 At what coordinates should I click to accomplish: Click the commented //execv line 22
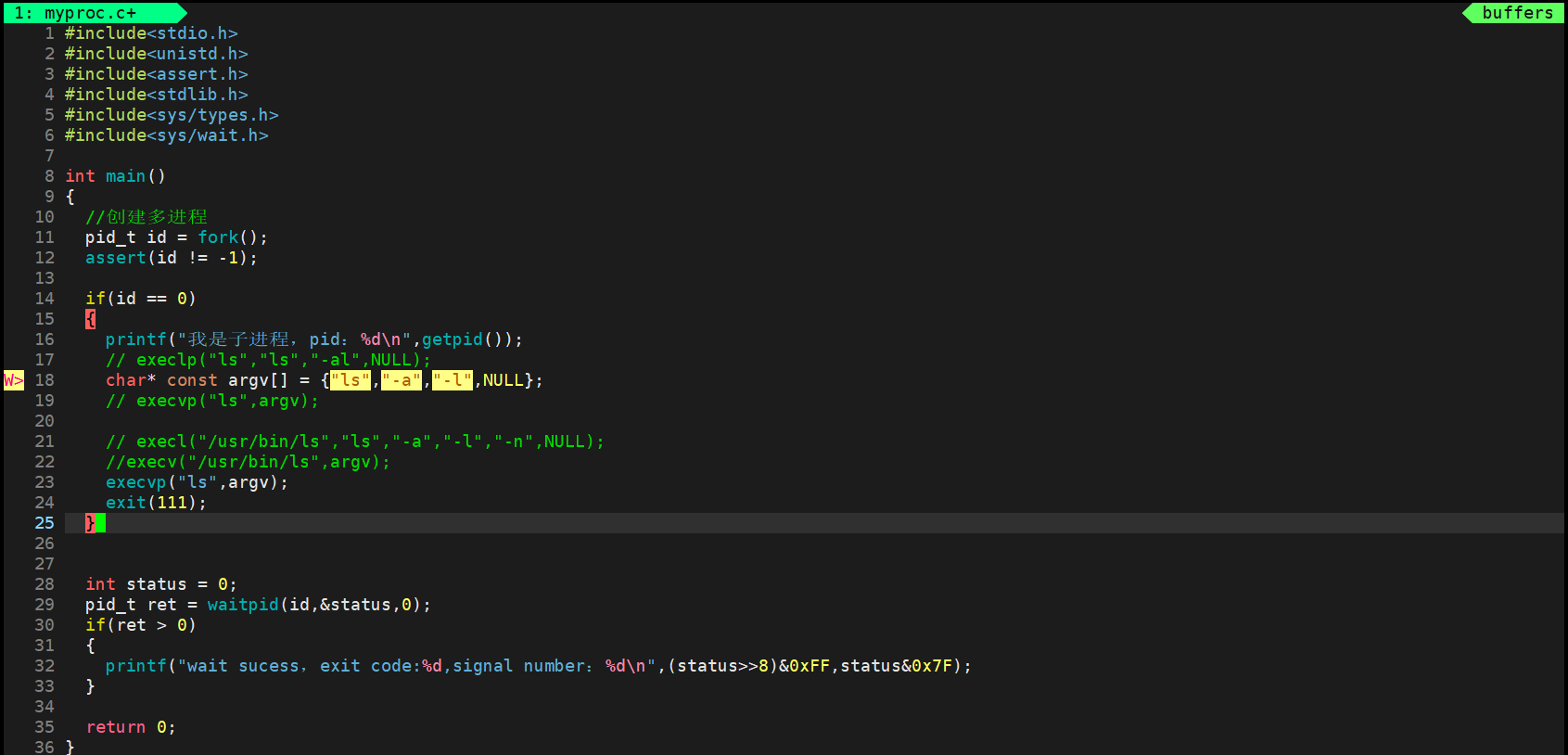pos(249,462)
